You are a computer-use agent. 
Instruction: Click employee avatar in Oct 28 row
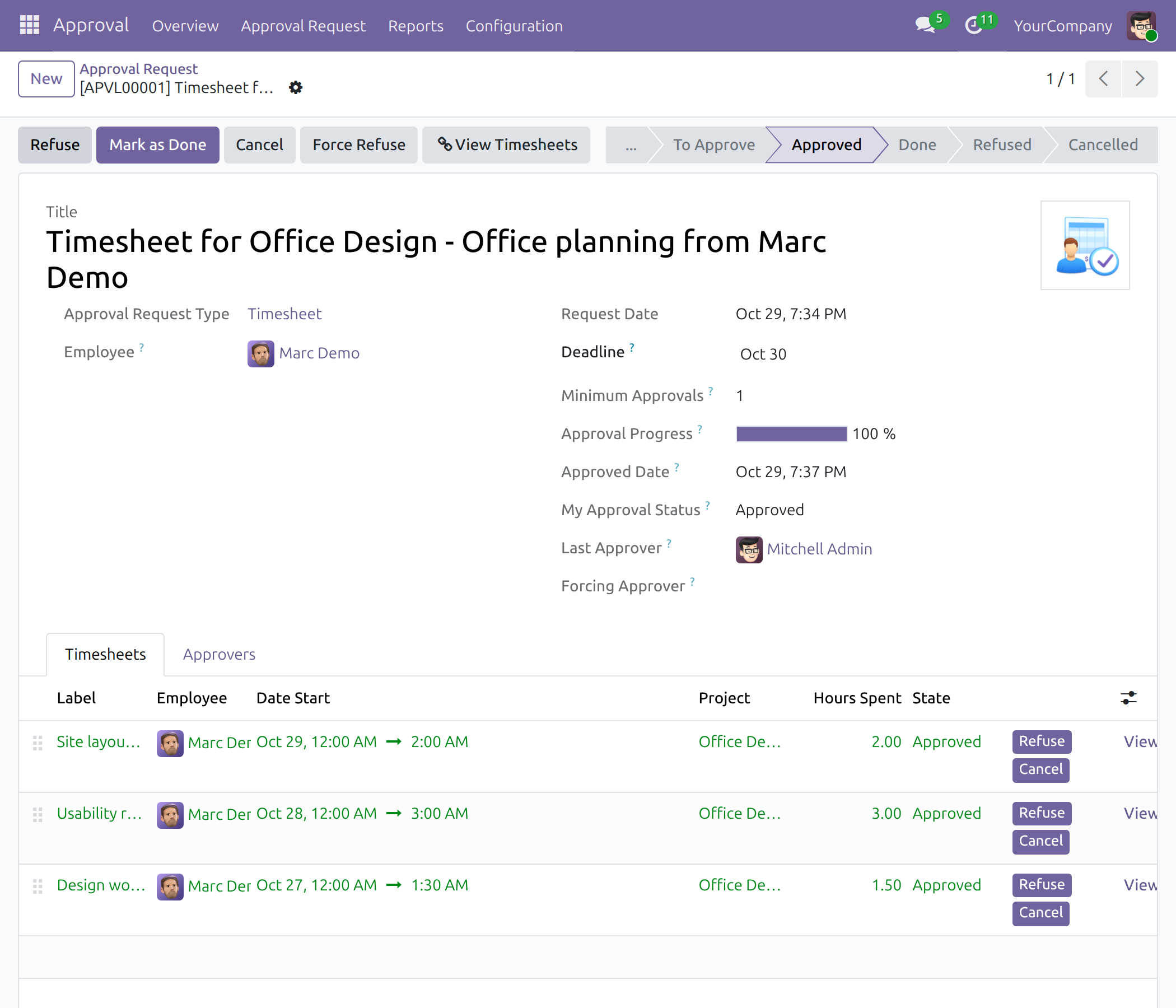170,814
